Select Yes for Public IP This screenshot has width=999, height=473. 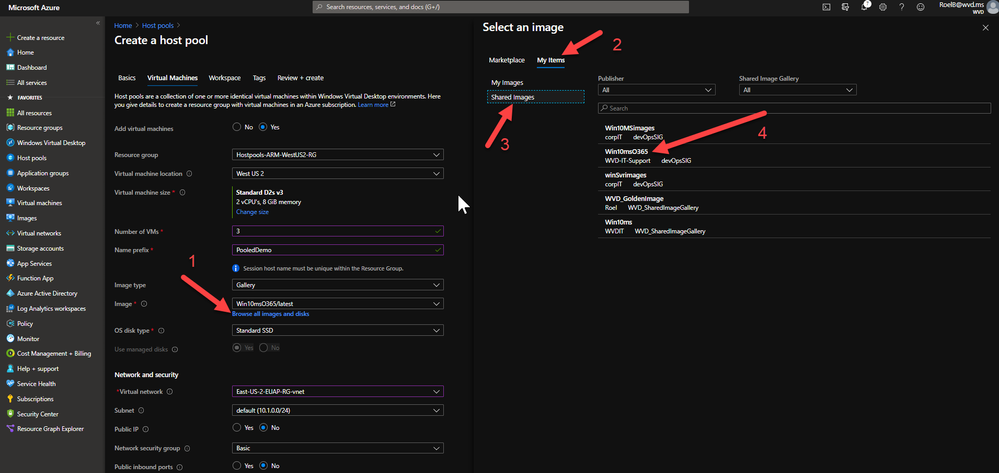click(x=238, y=427)
